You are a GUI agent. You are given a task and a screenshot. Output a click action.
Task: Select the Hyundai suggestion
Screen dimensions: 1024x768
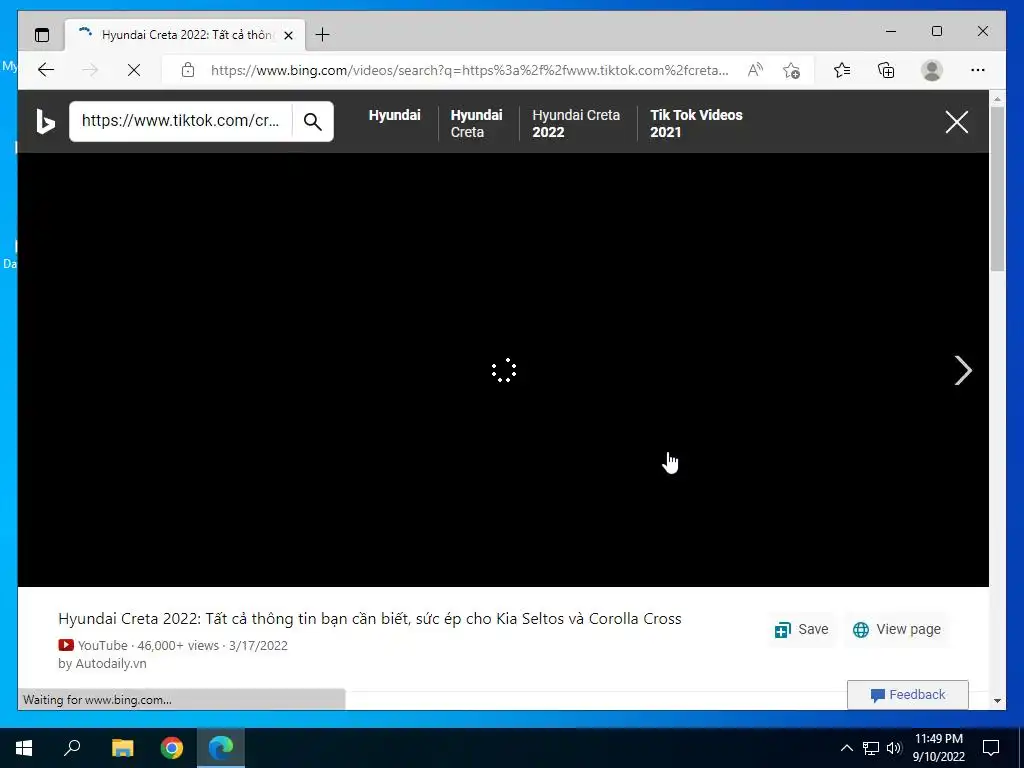click(394, 115)
